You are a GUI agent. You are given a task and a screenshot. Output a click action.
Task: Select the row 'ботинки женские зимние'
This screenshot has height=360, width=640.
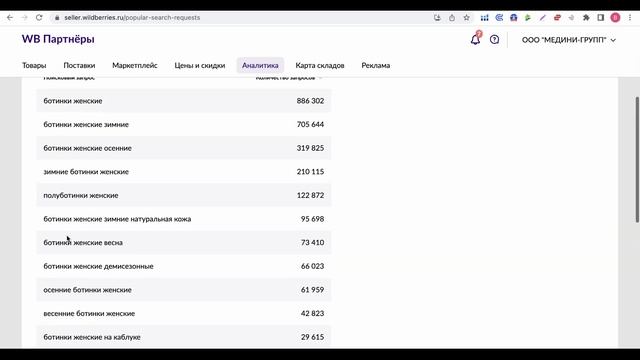pos(184,124)
